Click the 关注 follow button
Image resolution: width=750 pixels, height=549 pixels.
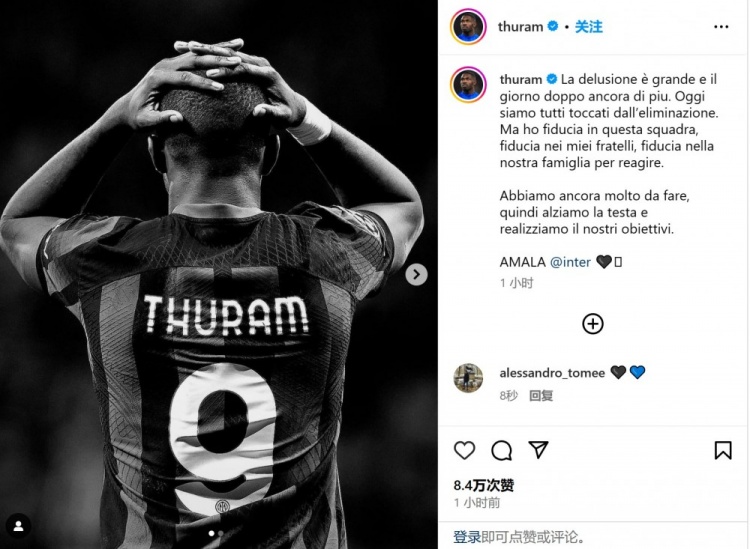point(588,27)
